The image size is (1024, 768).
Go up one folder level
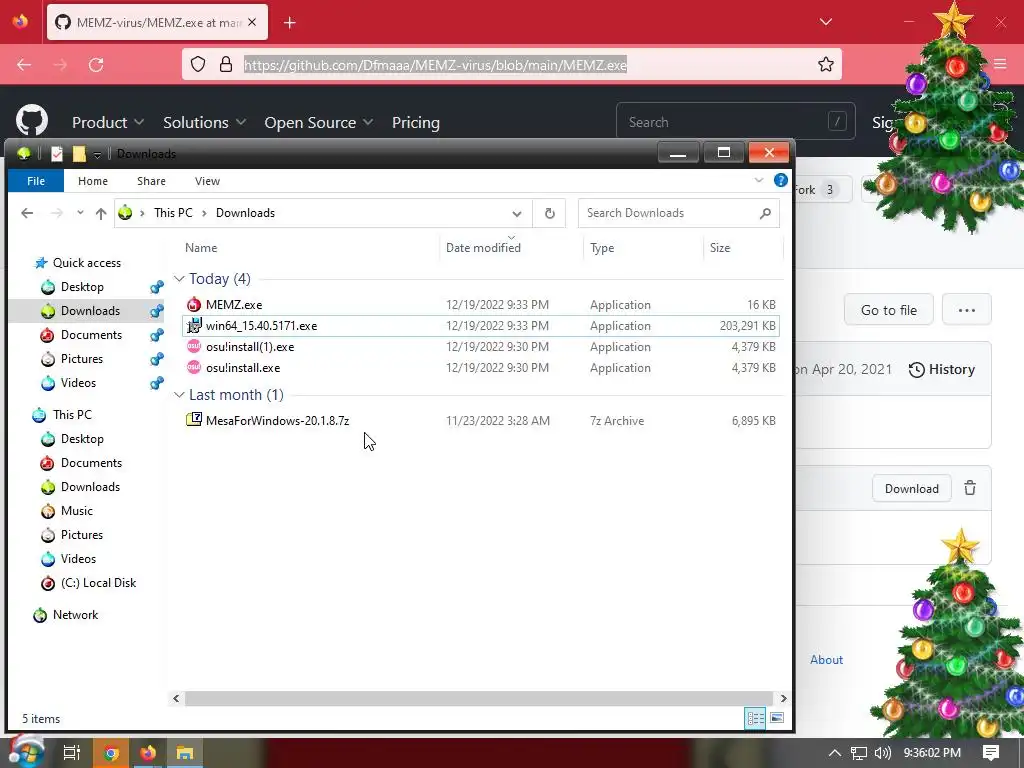pyautogui.click(x=101, y=213)
